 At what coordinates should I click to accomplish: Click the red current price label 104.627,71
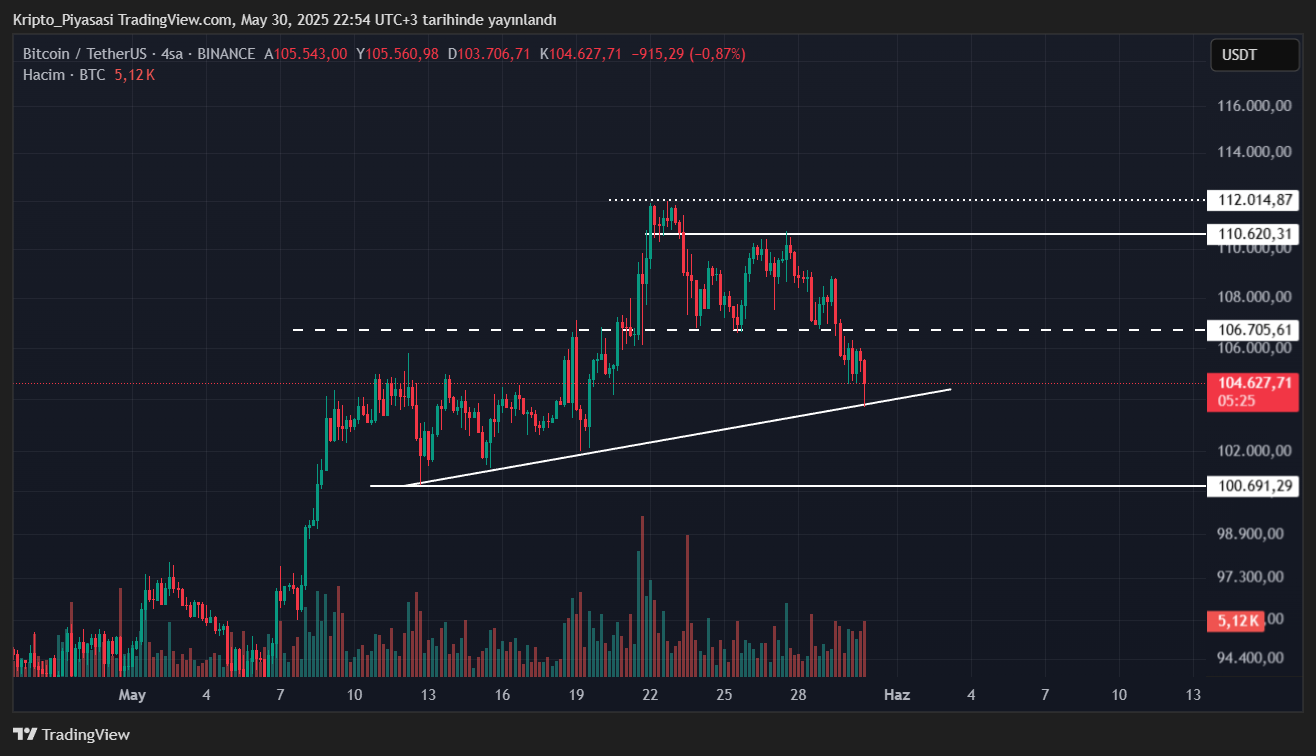[1252, 383]
